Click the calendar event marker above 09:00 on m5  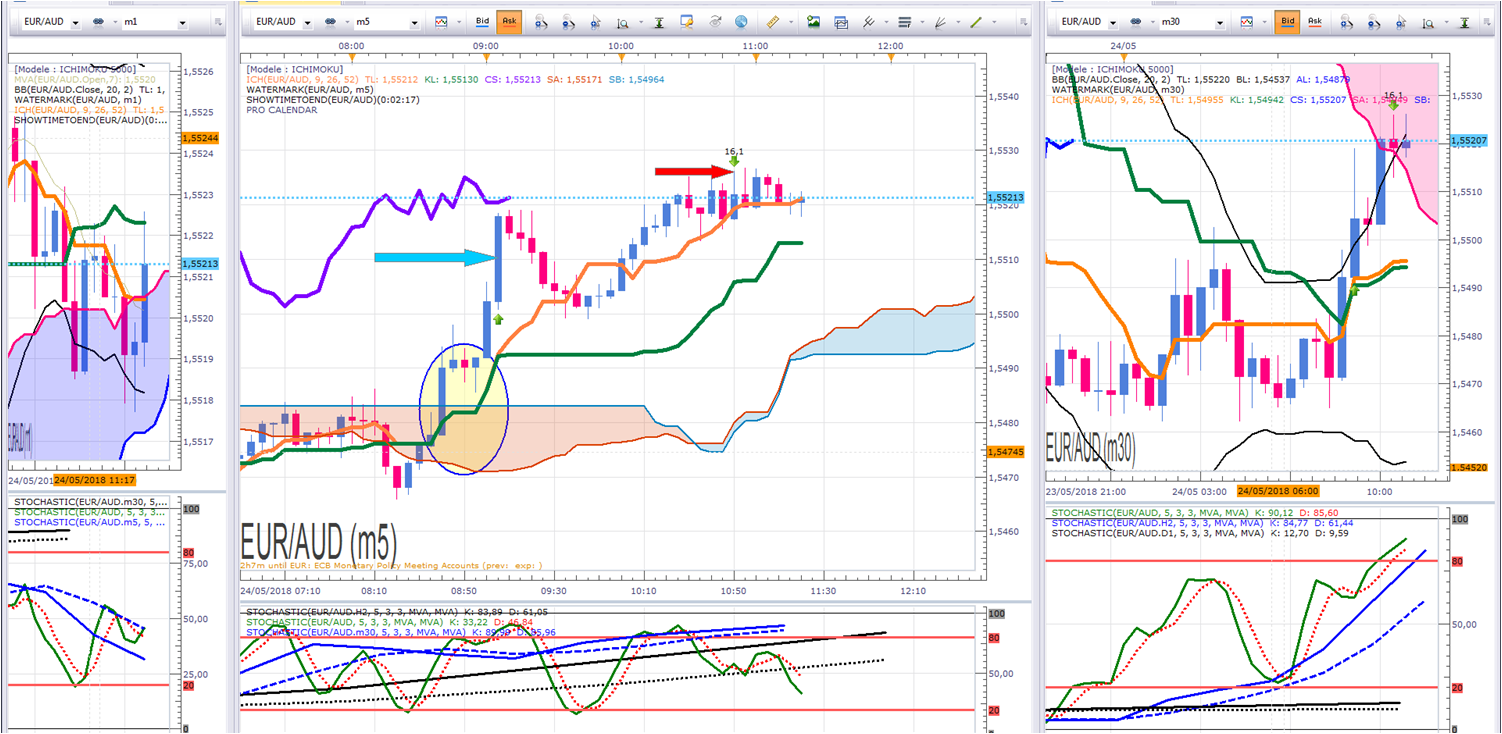tap(485, 57)
